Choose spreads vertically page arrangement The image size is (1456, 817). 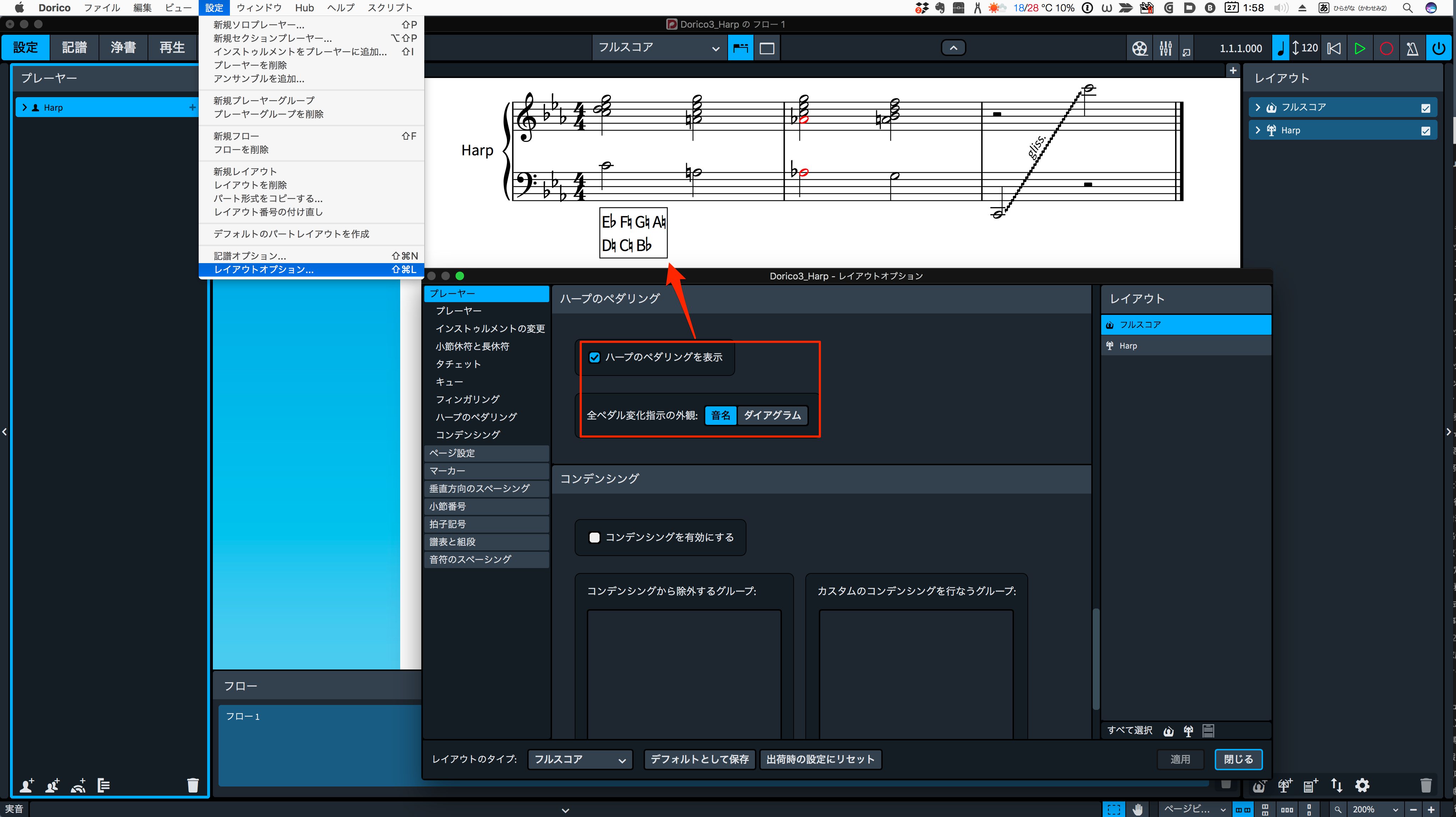[1265, 810]
